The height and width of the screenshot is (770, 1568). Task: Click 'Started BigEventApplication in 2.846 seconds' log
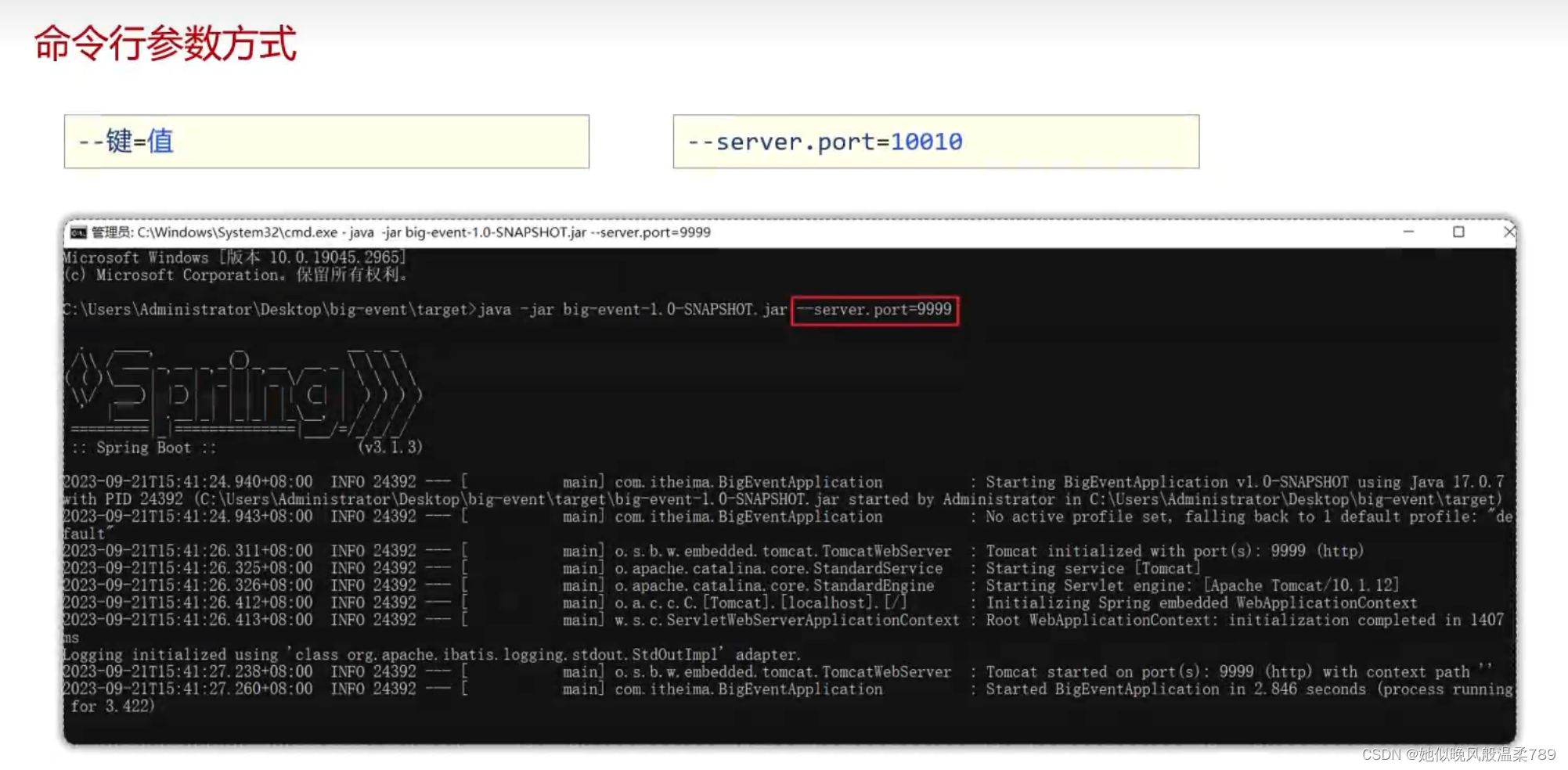click(1249, 689)
